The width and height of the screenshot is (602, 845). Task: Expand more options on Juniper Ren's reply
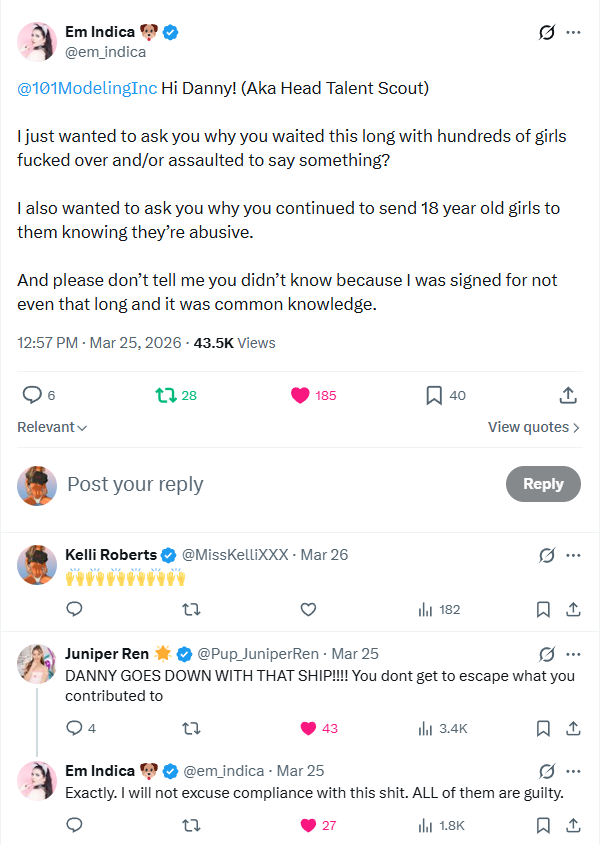pyautogui.click(x=574, y=654)
